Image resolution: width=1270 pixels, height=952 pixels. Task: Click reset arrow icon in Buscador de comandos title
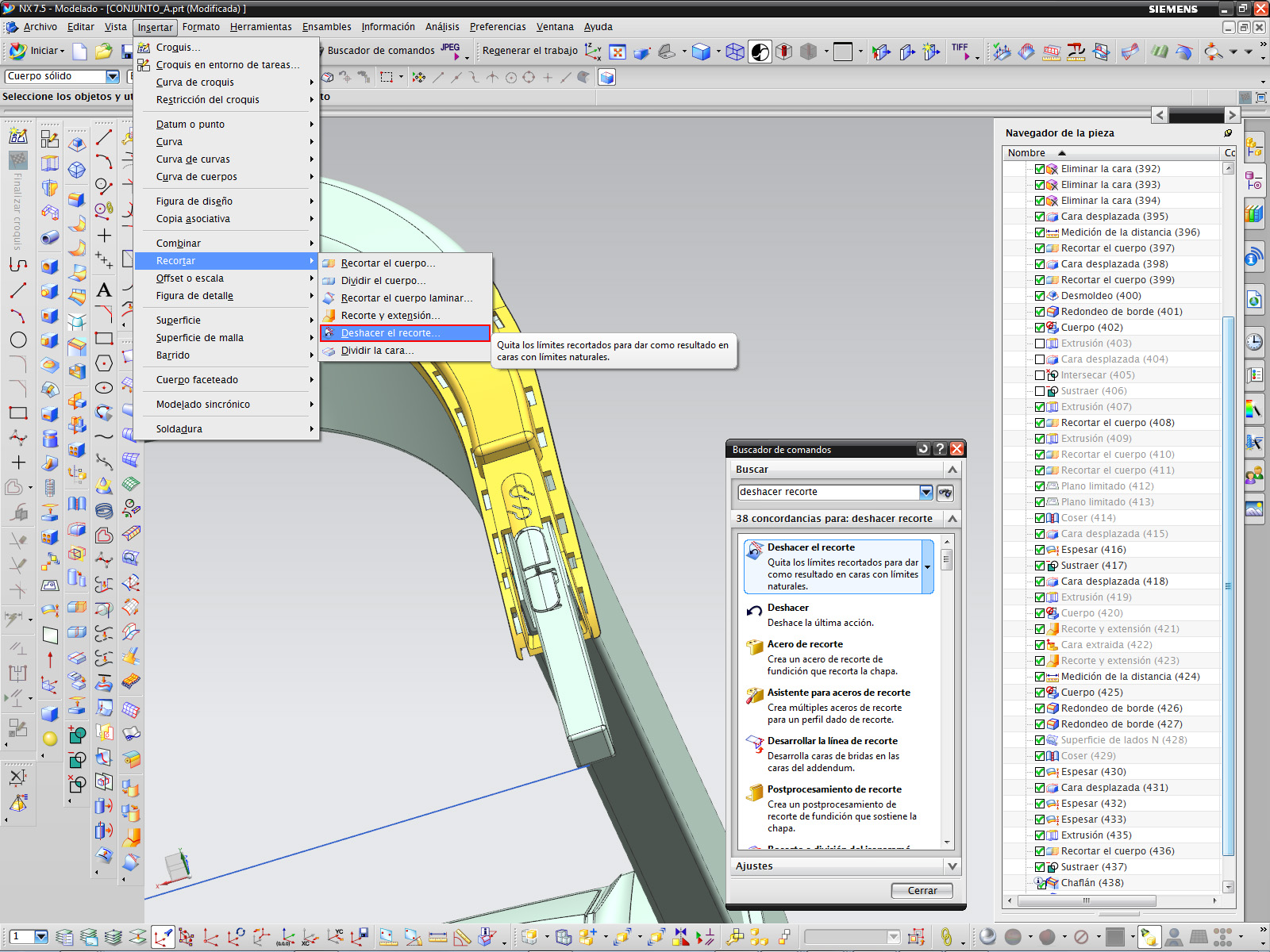922,449
